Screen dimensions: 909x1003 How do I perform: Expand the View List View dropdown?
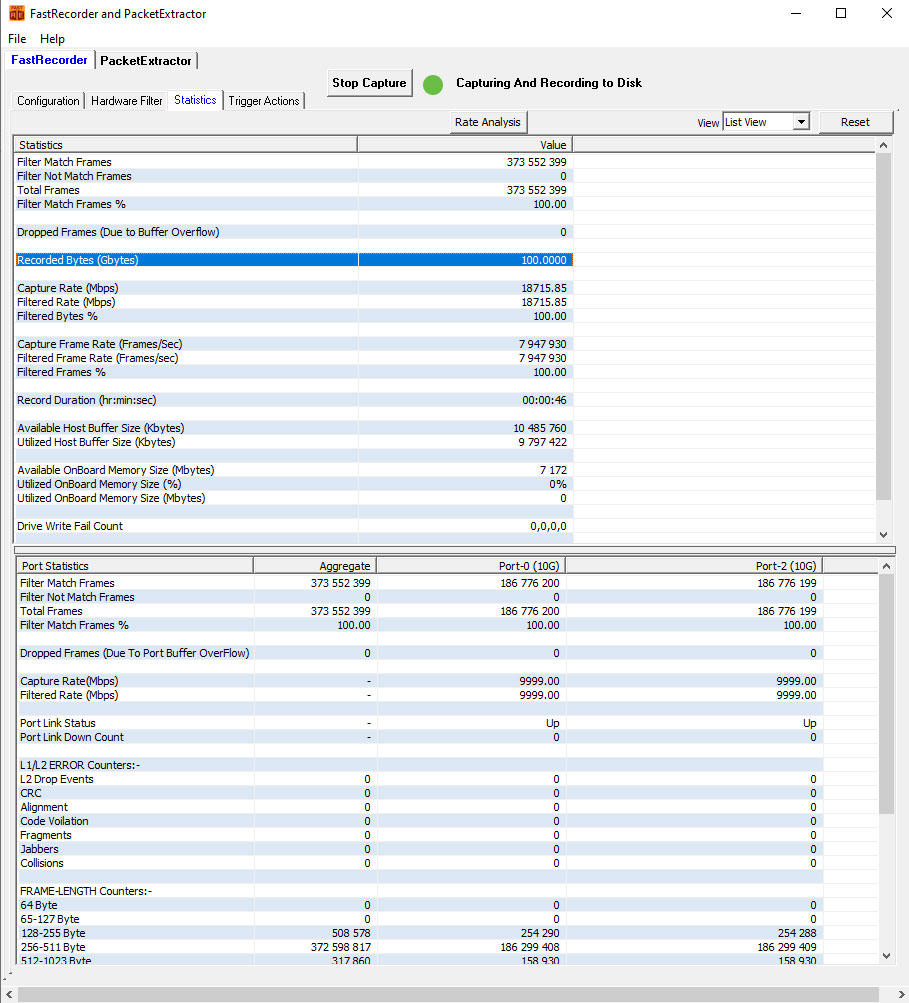point(801,122)
